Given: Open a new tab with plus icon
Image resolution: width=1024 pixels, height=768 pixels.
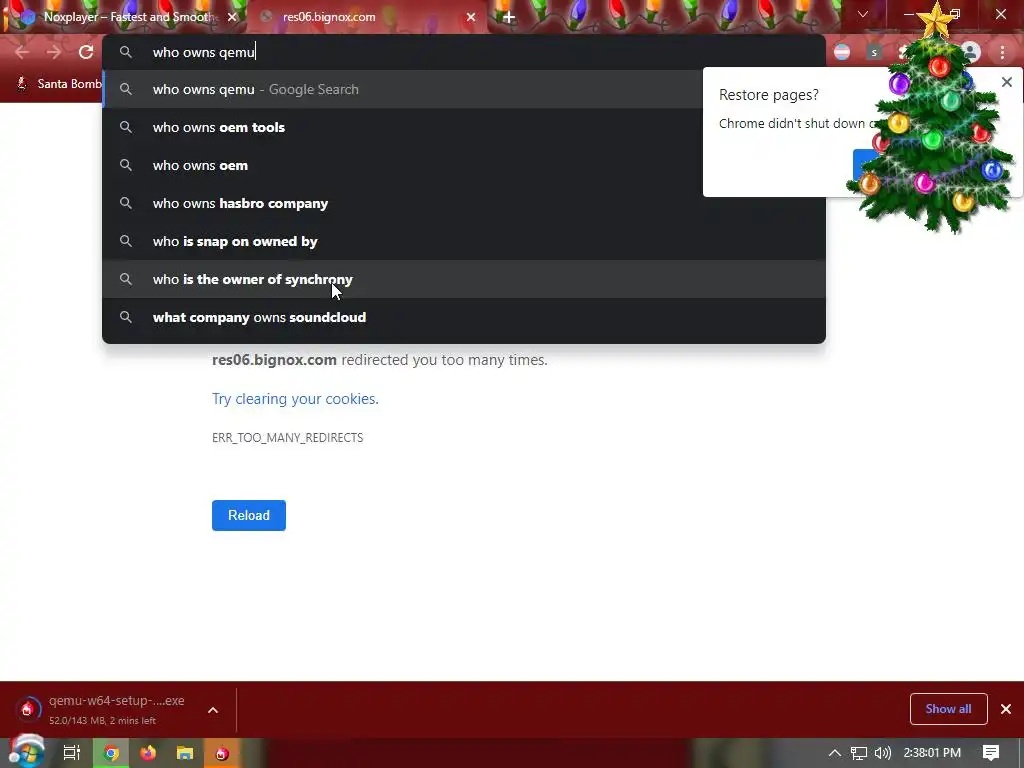Looking at the screenshot, I should [509, 17].
